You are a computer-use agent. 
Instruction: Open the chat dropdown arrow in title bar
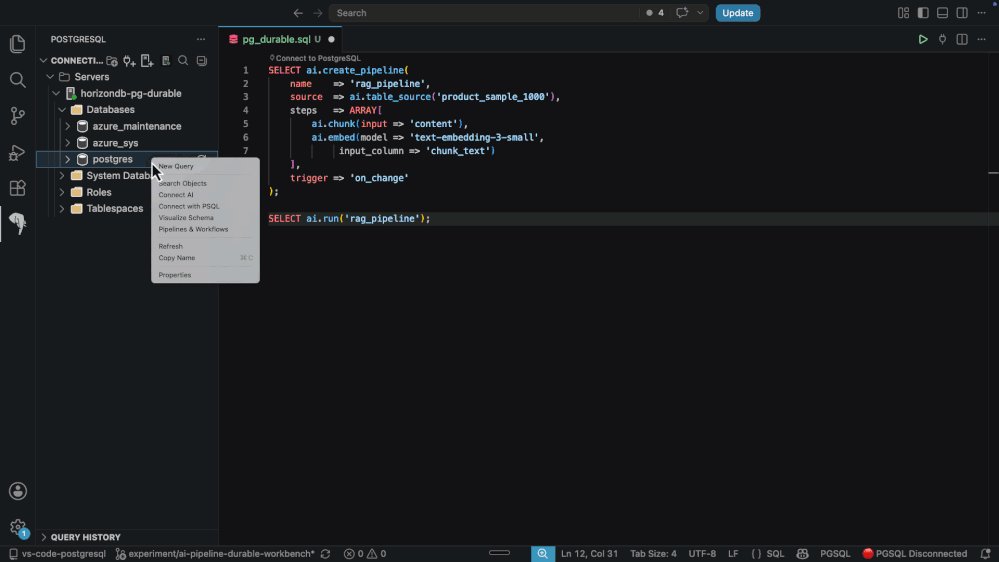[x=700, y=13]
